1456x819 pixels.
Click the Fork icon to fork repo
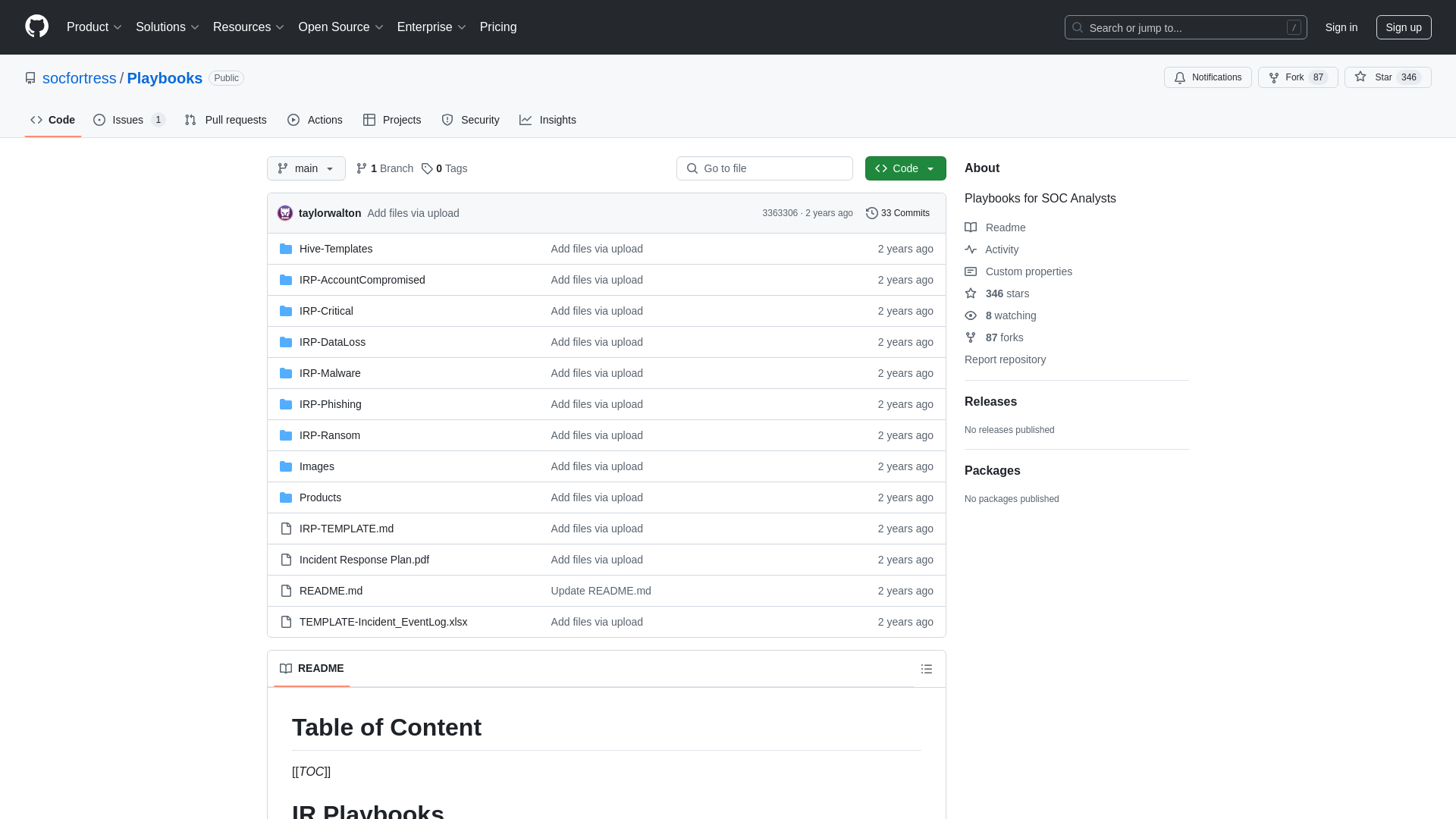[1274, 77]
